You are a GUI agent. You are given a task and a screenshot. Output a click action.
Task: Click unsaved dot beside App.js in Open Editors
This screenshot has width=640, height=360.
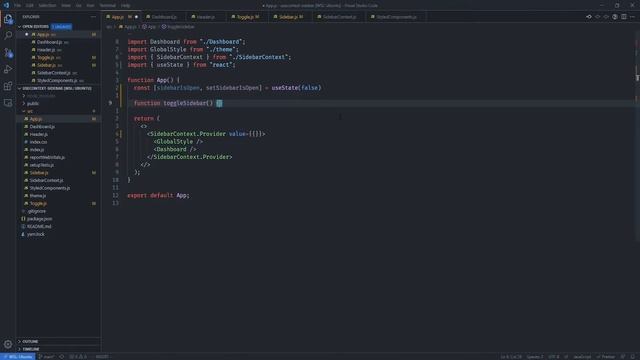(x=27, y=34)
